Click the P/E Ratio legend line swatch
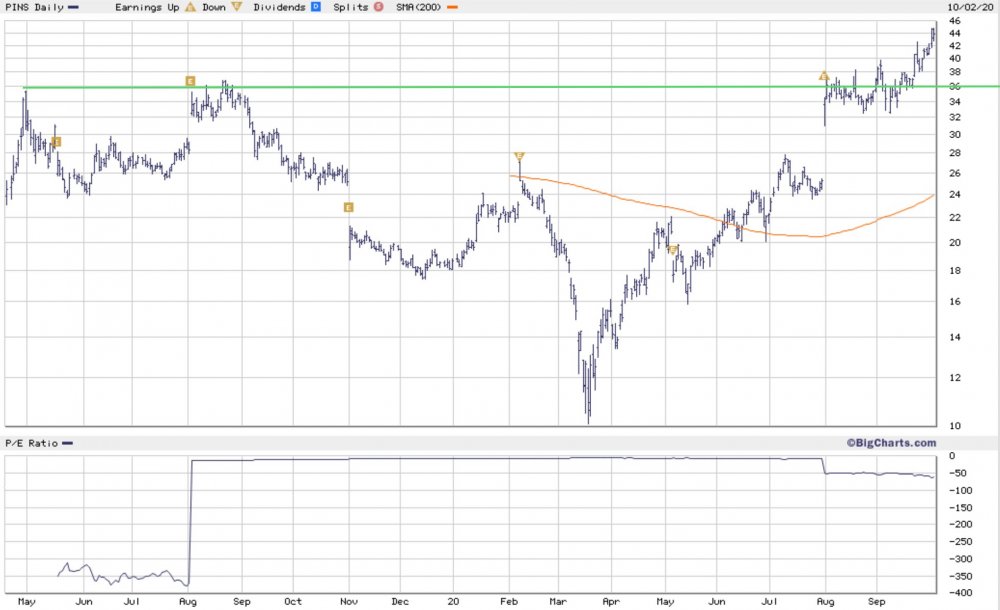Viewport: 1000px width, 610px height. coord(68,443)
